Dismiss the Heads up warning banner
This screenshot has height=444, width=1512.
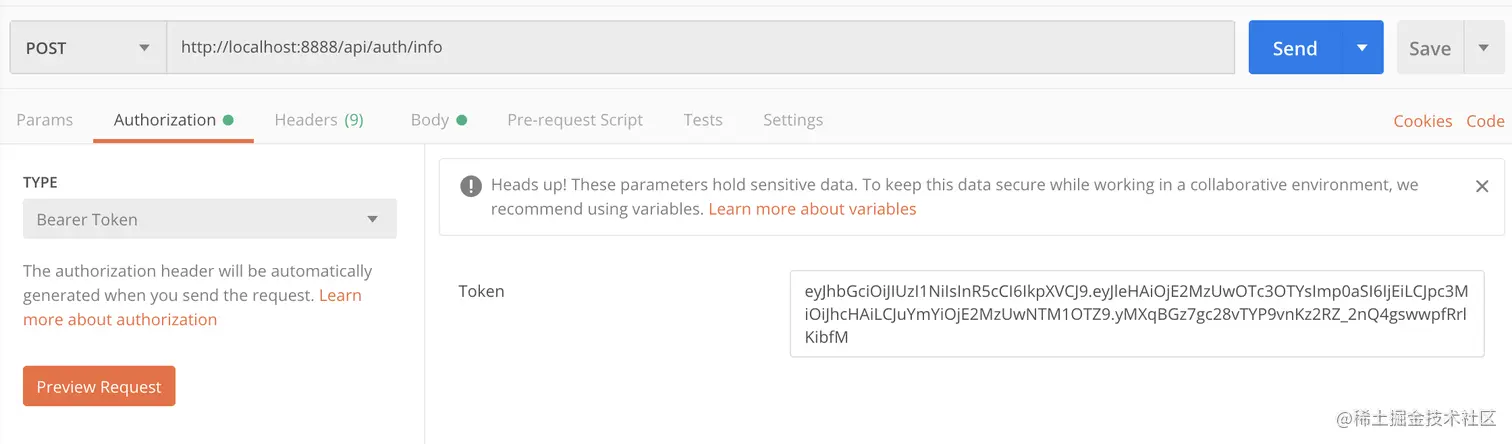[1482, 186]
